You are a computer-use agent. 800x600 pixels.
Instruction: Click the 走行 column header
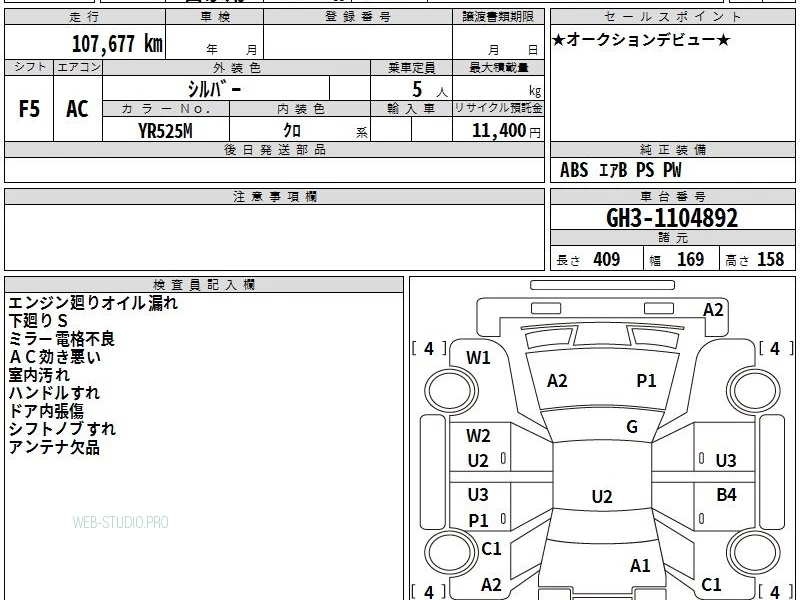pyautogui.click(x=85, y=17)
